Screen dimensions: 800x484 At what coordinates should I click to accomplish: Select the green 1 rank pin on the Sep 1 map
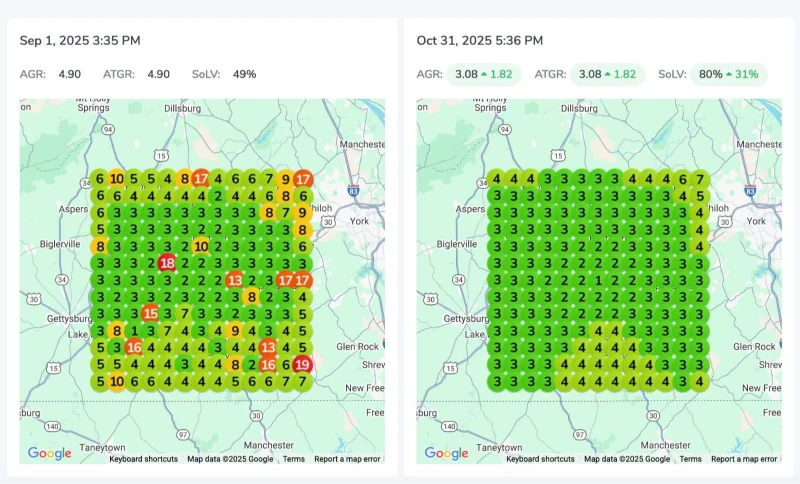(x=134, y=331)
